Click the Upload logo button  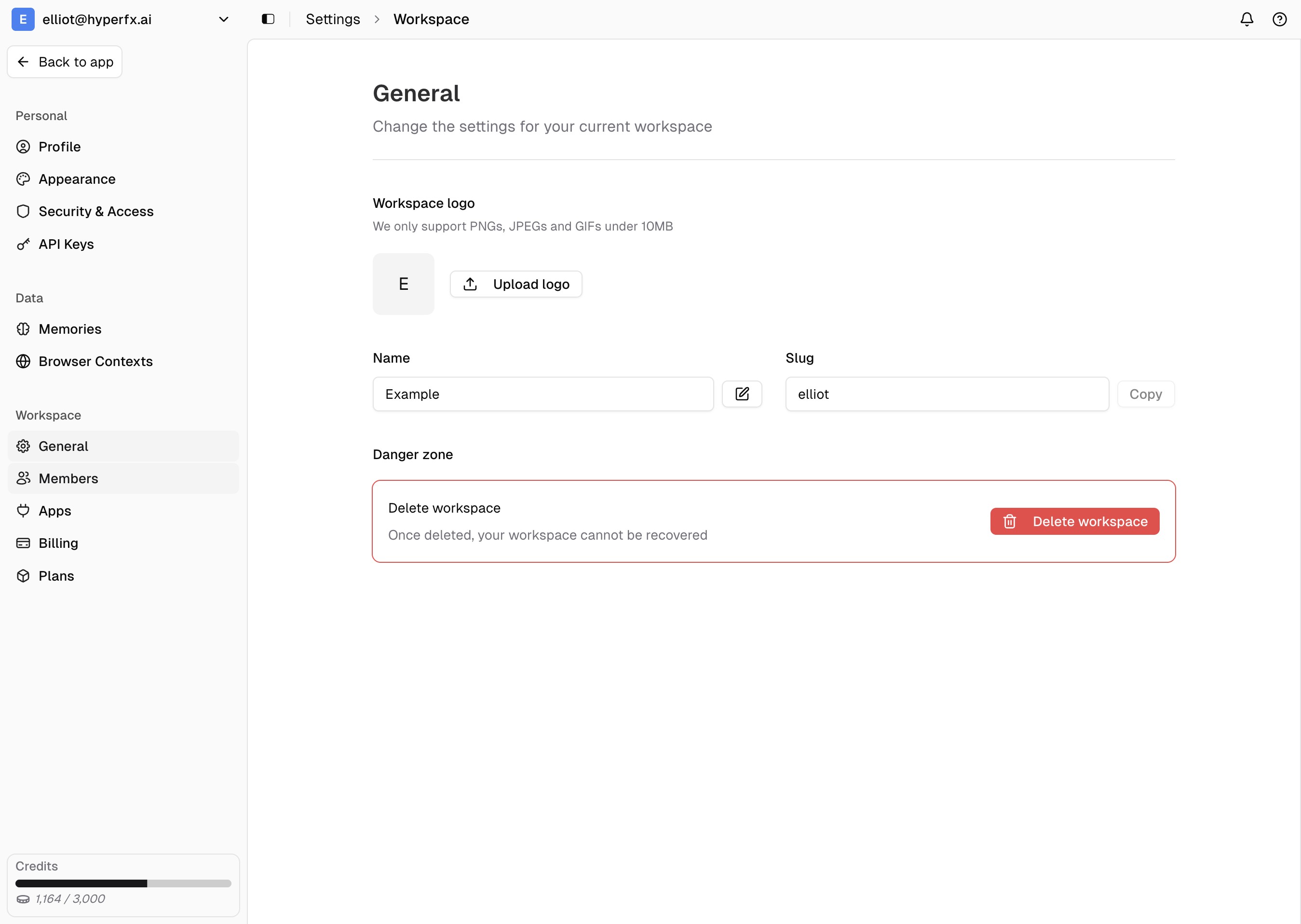click(x=516, y=284)
